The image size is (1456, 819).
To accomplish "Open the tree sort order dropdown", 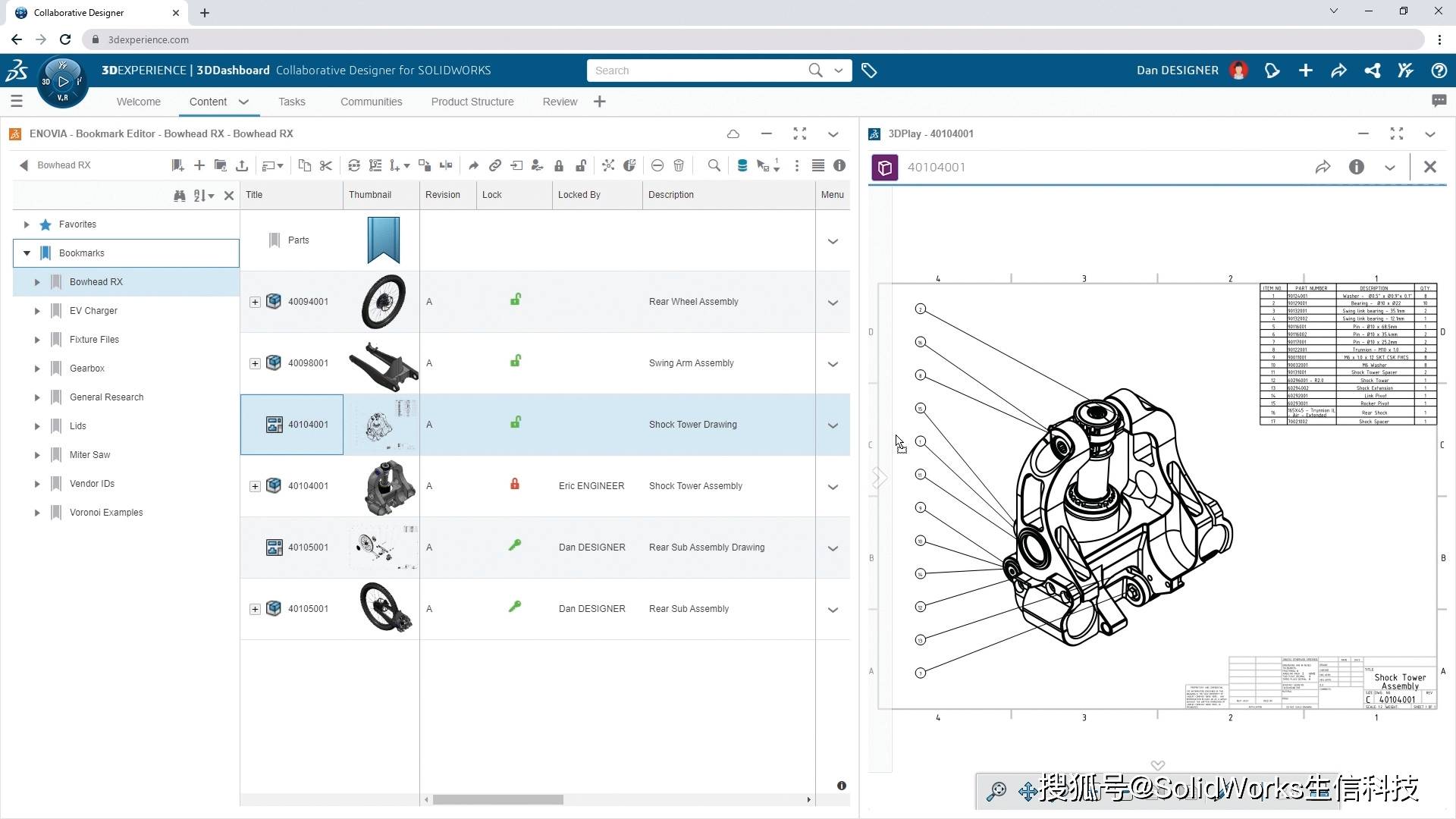I will coord(203,196).
